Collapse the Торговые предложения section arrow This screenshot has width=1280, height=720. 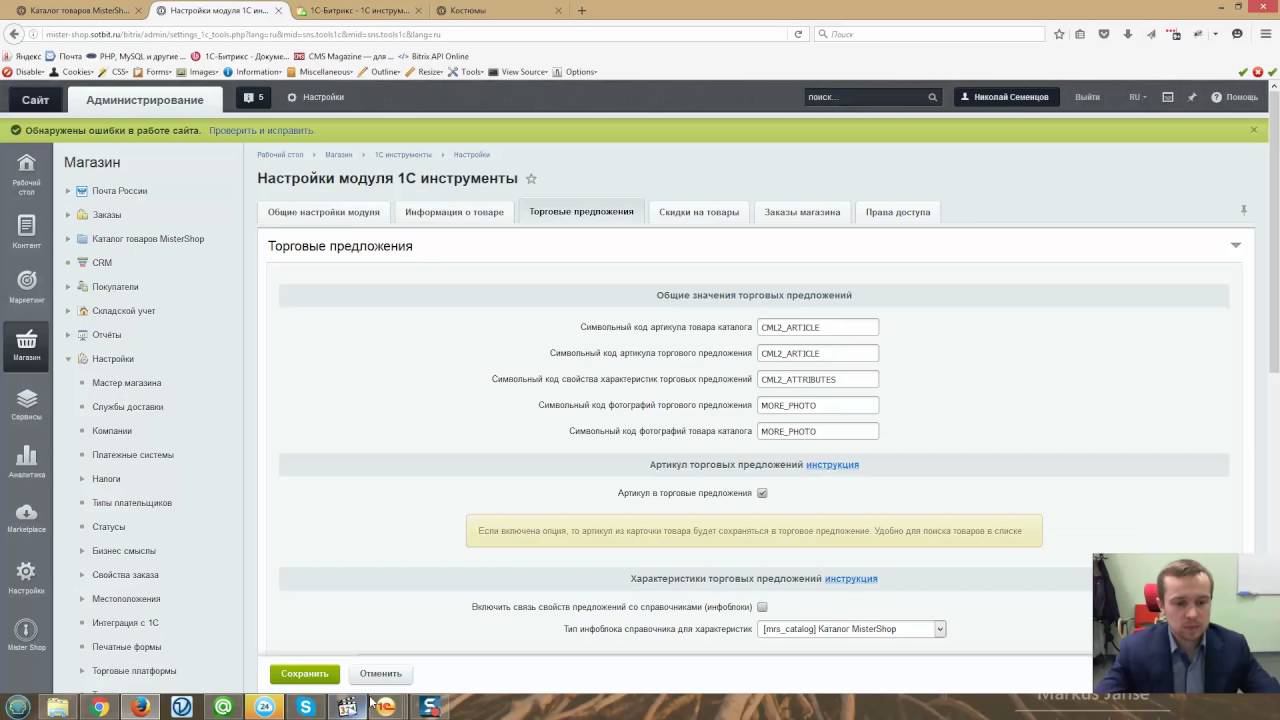pos(1236,245)
